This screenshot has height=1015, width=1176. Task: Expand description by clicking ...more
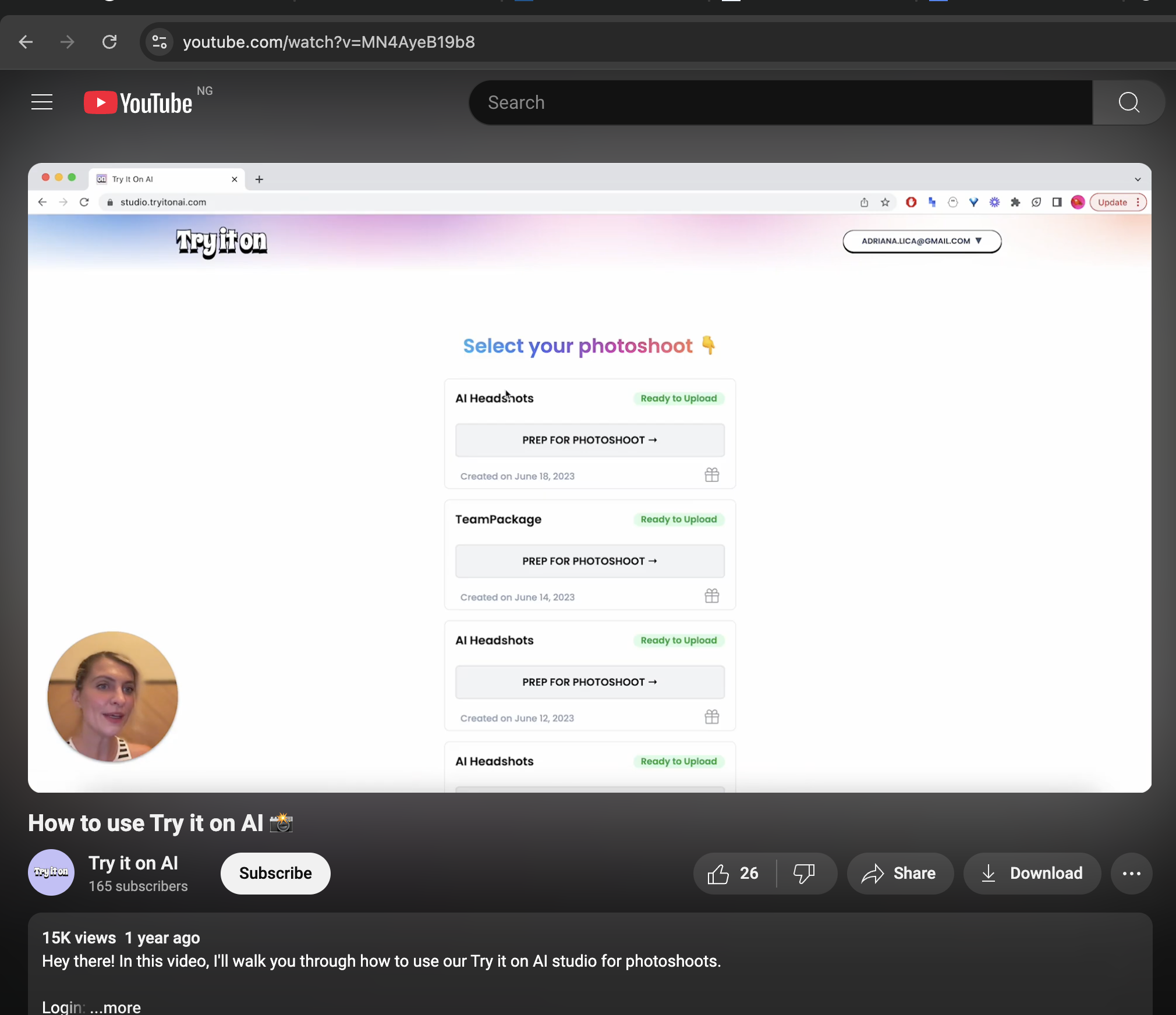pyautogui.click(x=116, y=1007)
